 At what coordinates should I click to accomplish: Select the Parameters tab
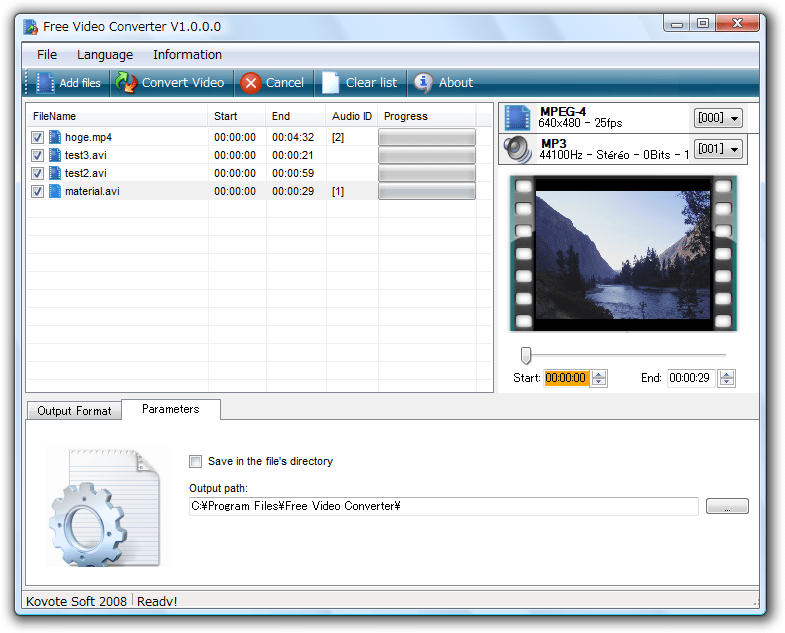pos(171,409)
